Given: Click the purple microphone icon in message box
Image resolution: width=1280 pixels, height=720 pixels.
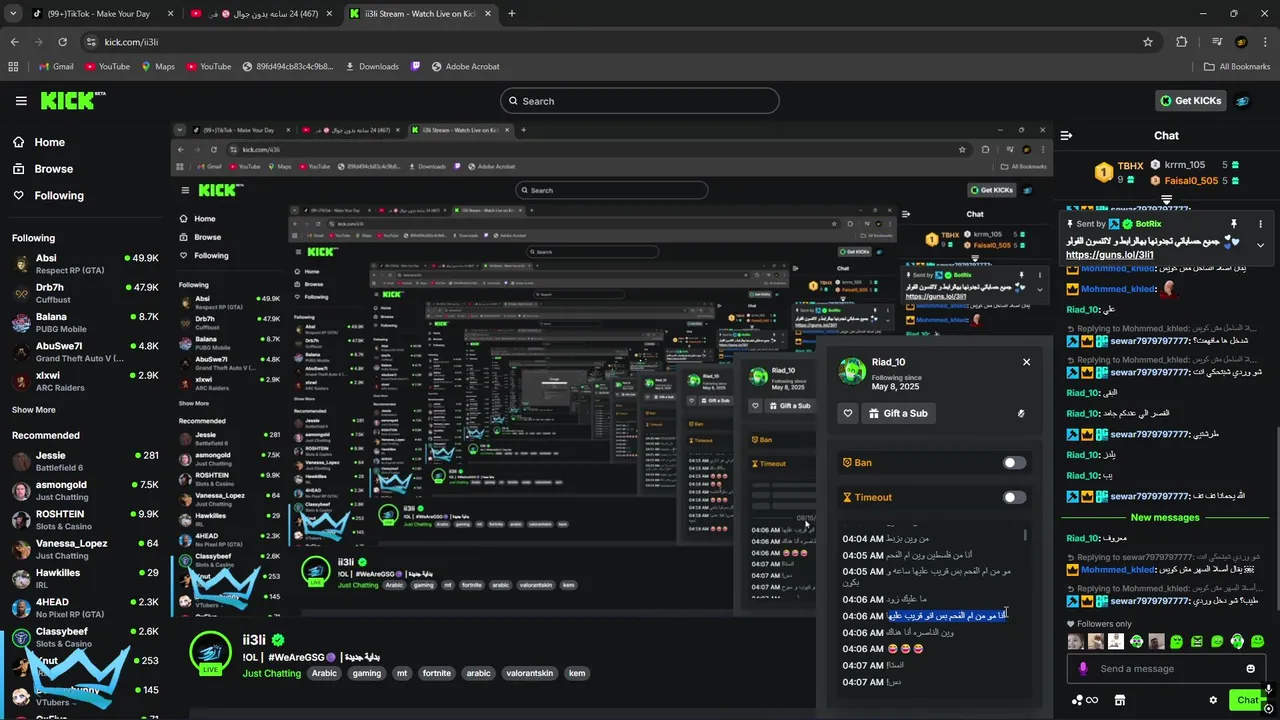Looking at the screenshot, I should (1082, 669).
